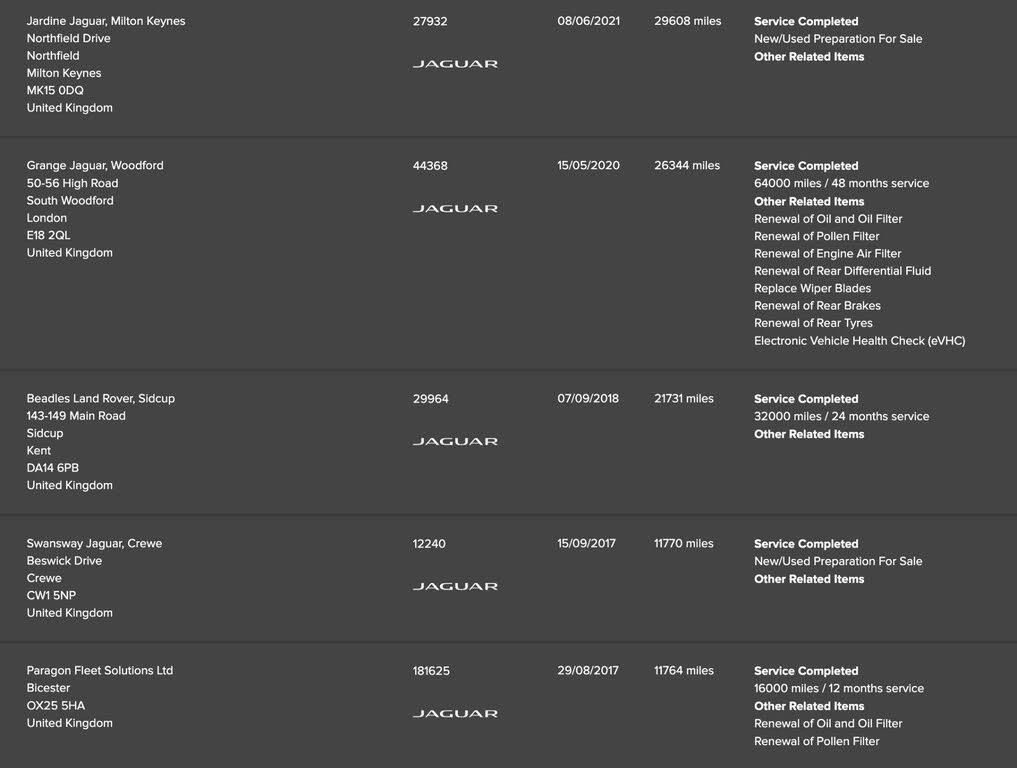Click Renewal of Rear Differential Fluid item
Viewport: 1017px width, 768px height.
(x=843, y=270)
